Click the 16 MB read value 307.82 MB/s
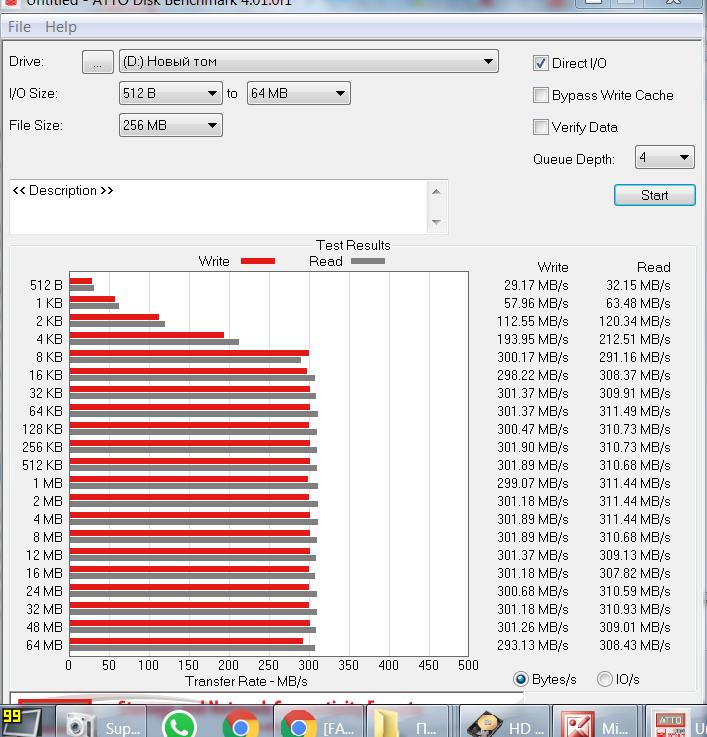Image resolution: width=707 pixels, height=737 pixels. click(x=635, y=573)
